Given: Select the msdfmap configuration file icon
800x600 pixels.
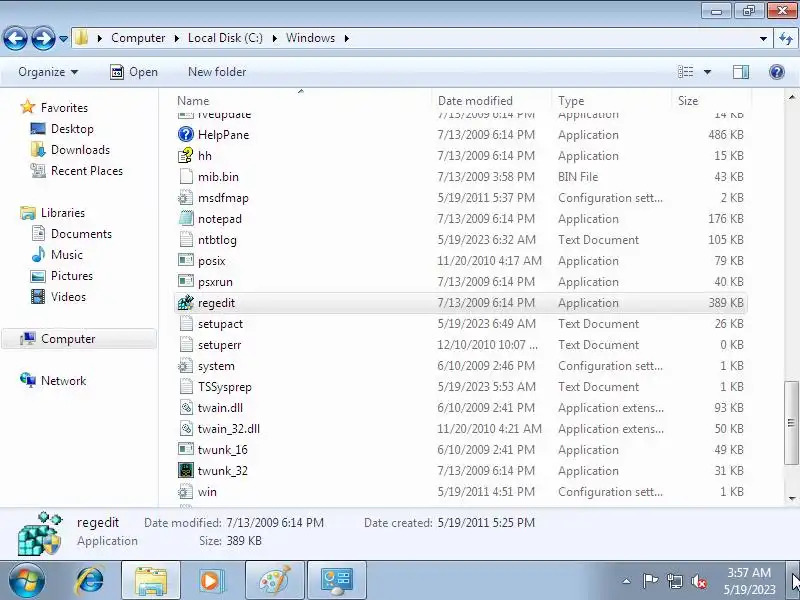Looking at the screenshot, I should point(185,197).
